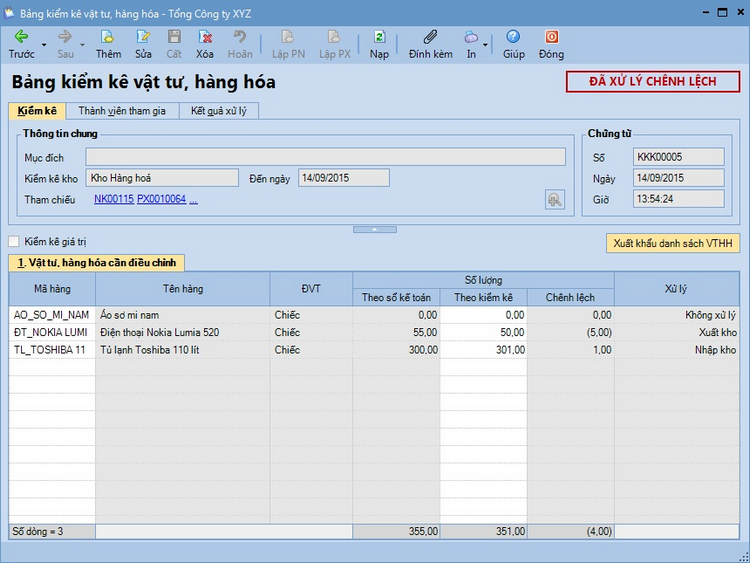The width and height of the screenshot is (750, 563).
Task: Click the Hoãn undo icon
Action: [240, 37]
